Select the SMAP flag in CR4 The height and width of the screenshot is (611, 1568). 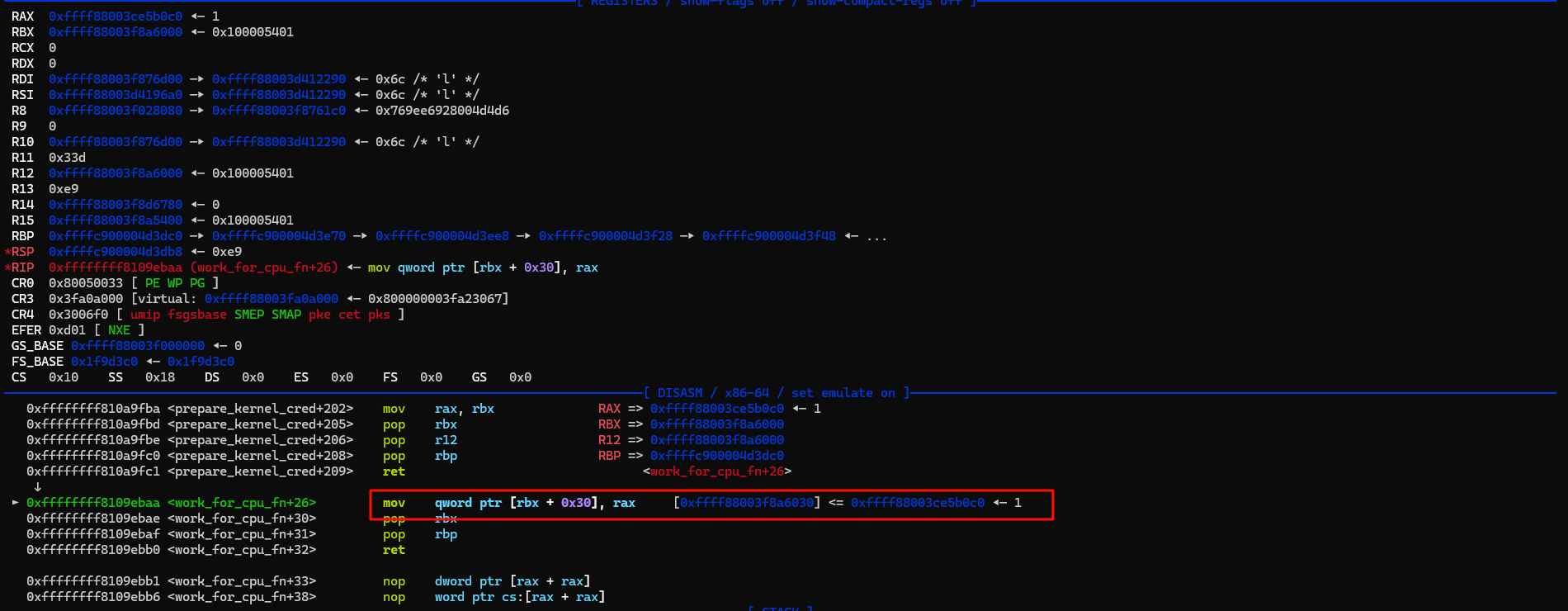tap(286, 315)
